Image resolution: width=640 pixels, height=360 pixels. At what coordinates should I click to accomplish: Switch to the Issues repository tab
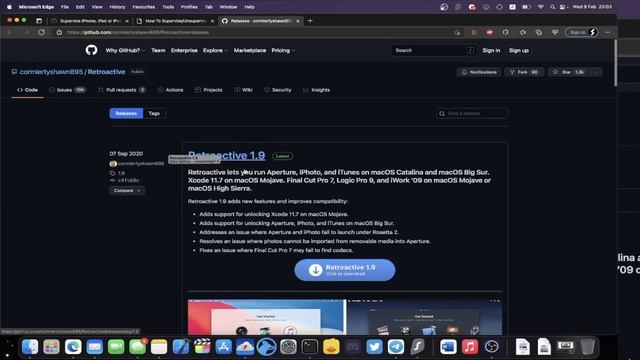pos(67,90)
